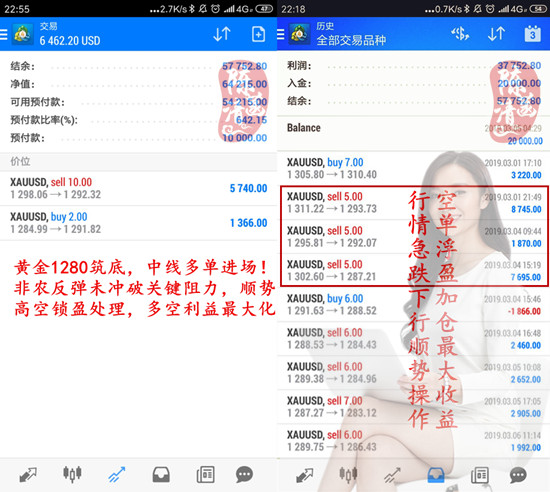Open the Chat bubble tab in the history screen bottom bar
The height and width of the screenshot is (492, 550).
pyautogui.click(x=518, y=475)
